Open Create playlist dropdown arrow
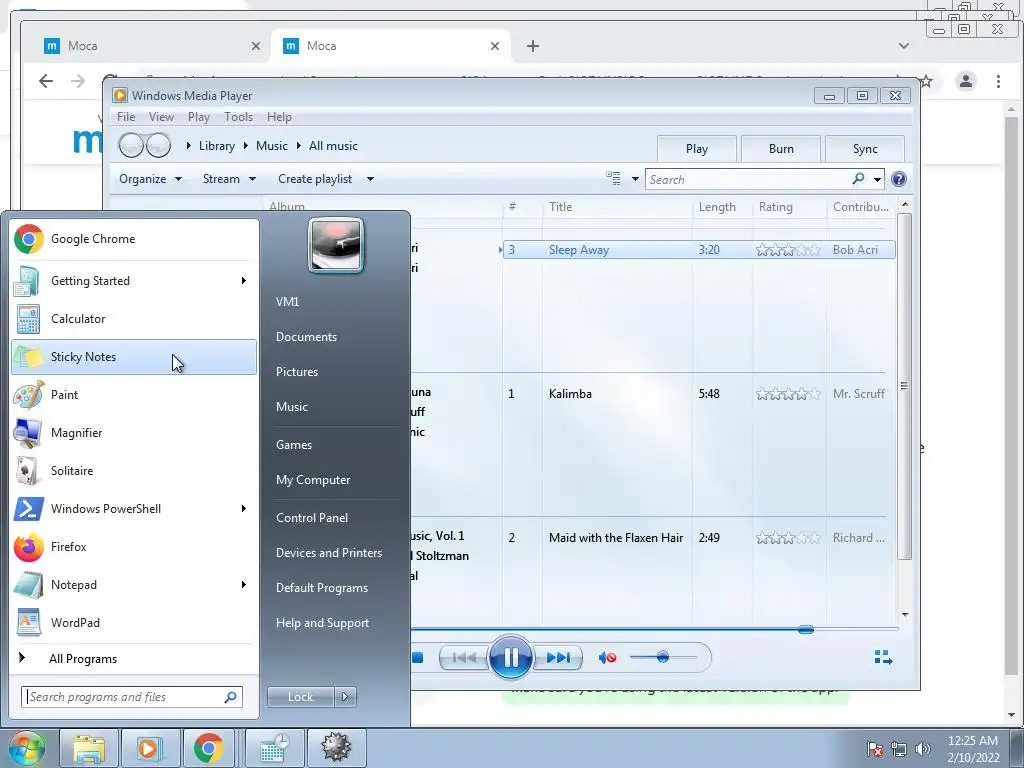Screen dimensions: 1024x768 point(370,179)
